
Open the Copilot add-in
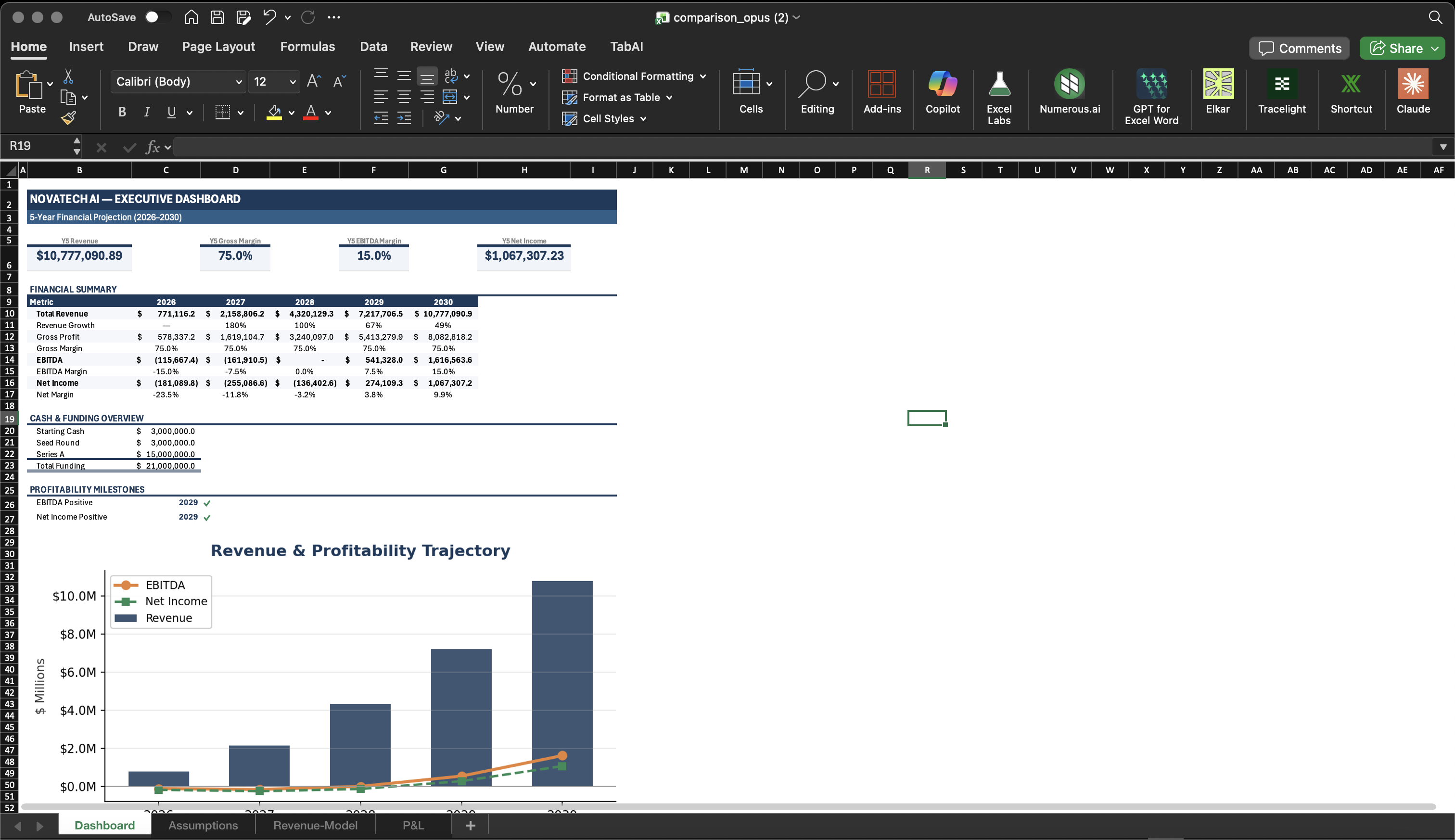[x=942, y=85]
